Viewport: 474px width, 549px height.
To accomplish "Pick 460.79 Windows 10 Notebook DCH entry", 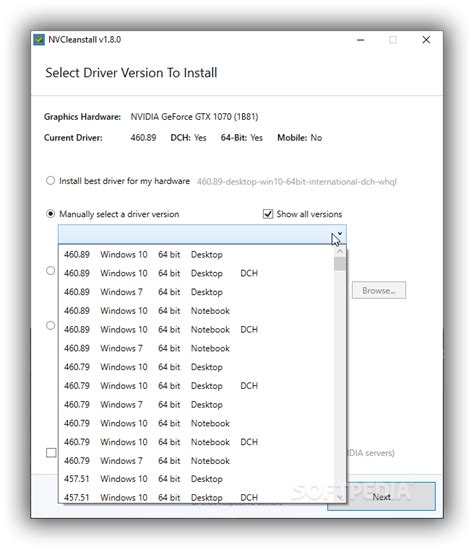I will coord(196,442).
